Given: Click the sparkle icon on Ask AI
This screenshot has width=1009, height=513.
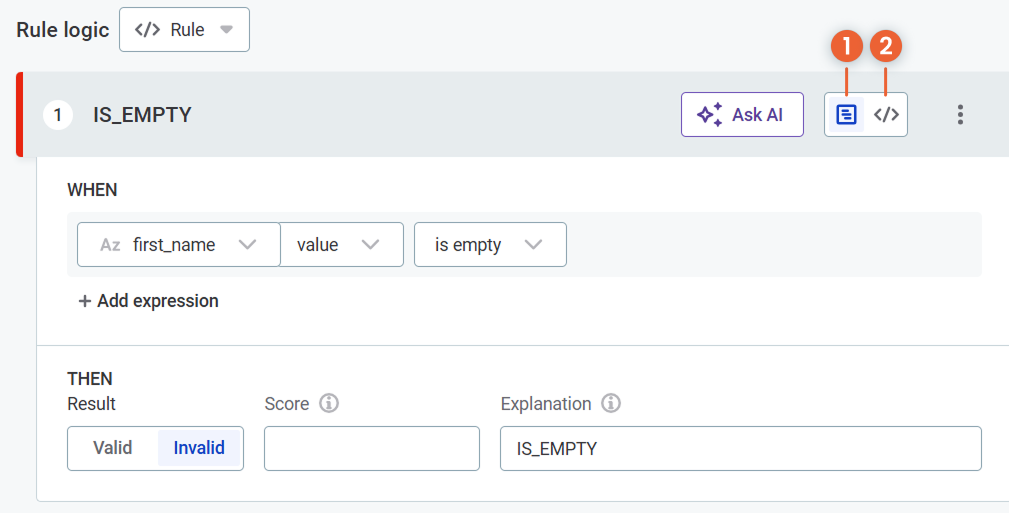Looking at the screenshot, I should 709,114.
